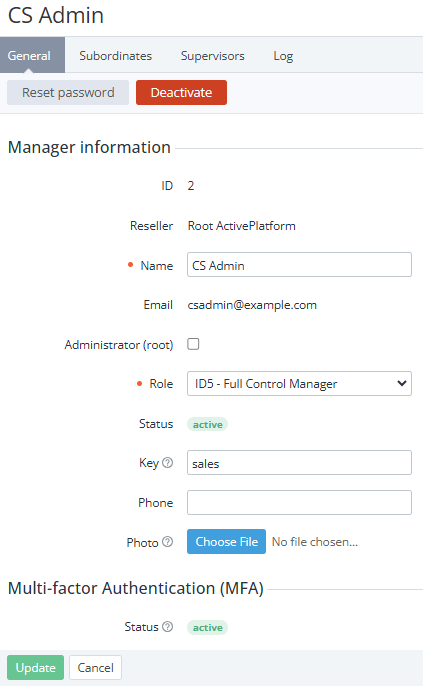Click the Reset password button

click(x=68, y=92)
